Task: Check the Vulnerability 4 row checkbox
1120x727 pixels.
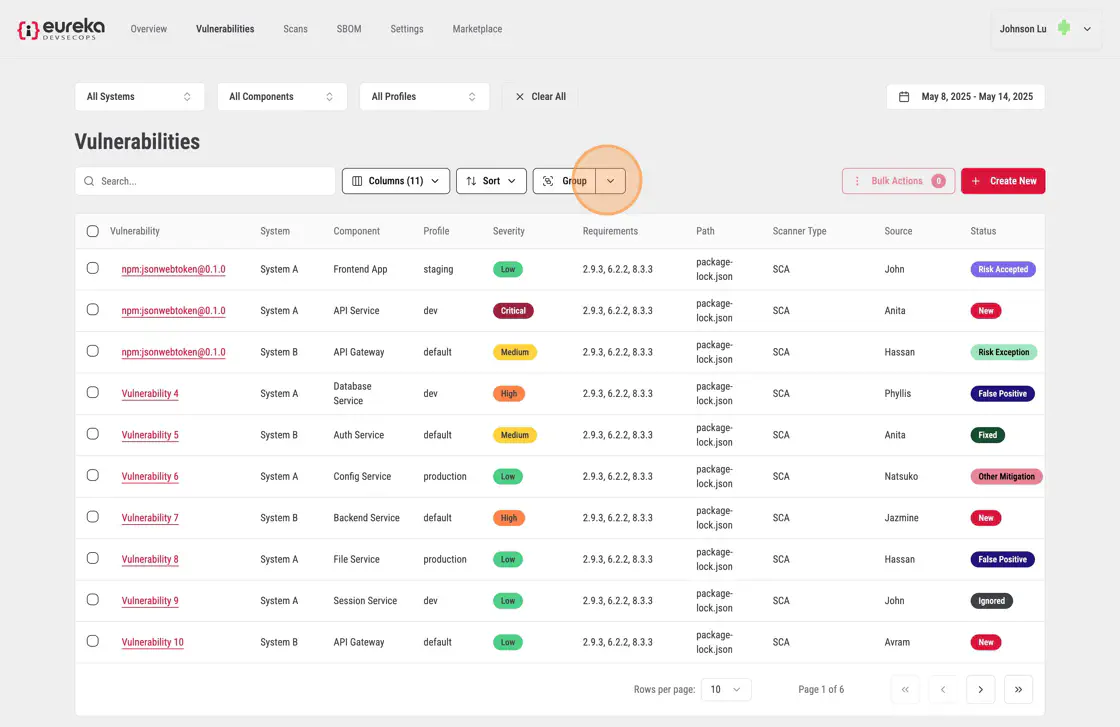Action: click(x=93, y=393)
